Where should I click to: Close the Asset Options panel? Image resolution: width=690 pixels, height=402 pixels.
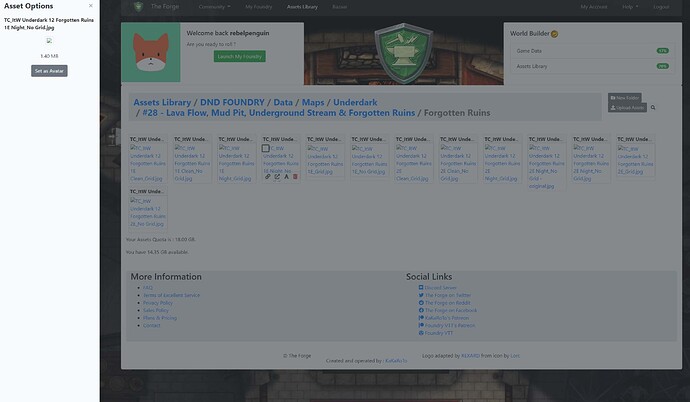91,6
